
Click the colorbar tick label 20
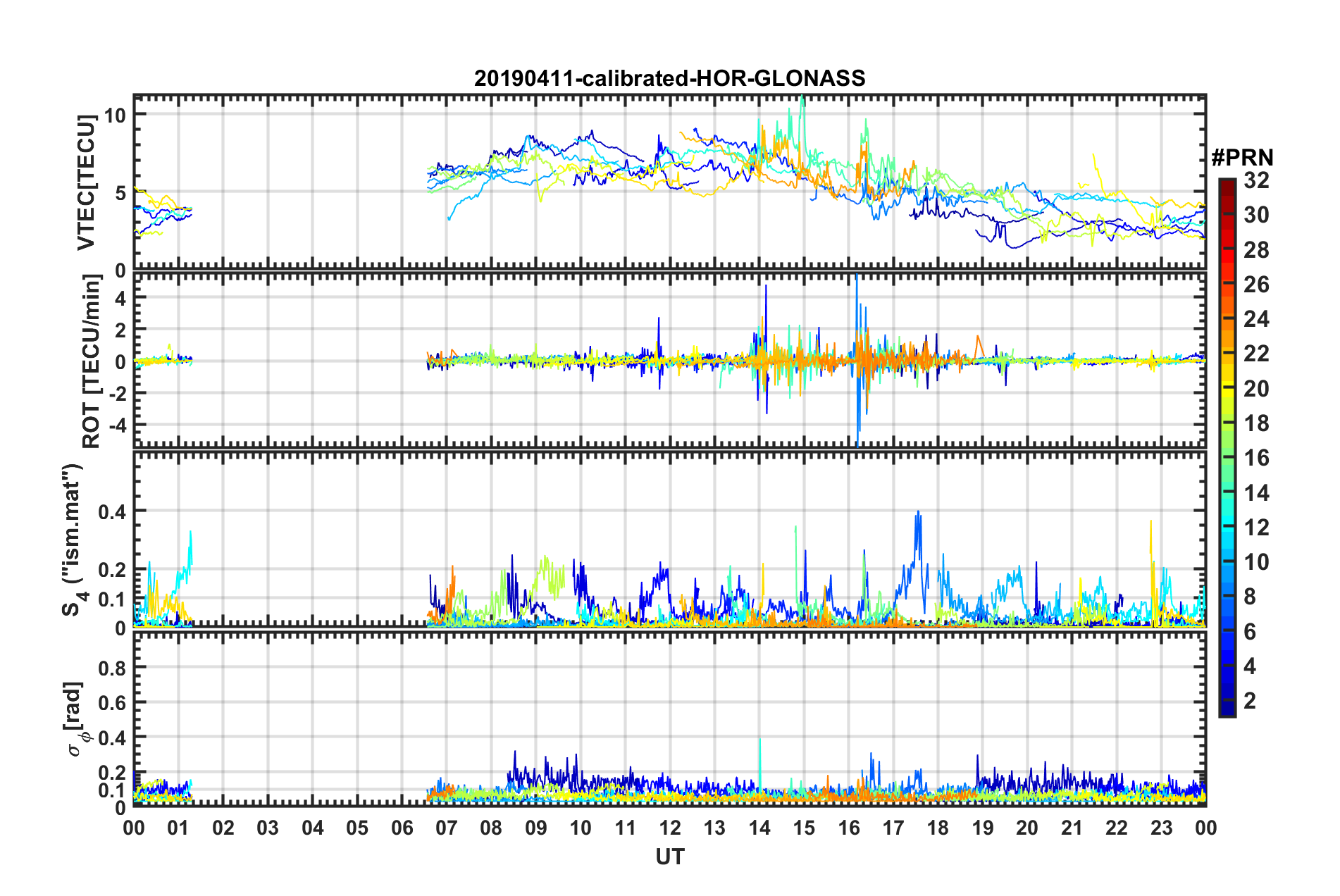1256,389
